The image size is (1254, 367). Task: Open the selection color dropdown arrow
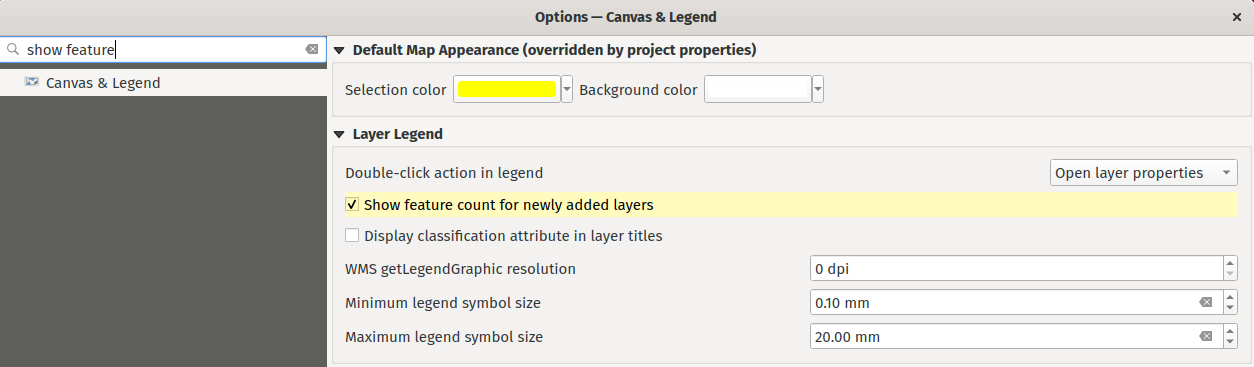pos(568,90)
